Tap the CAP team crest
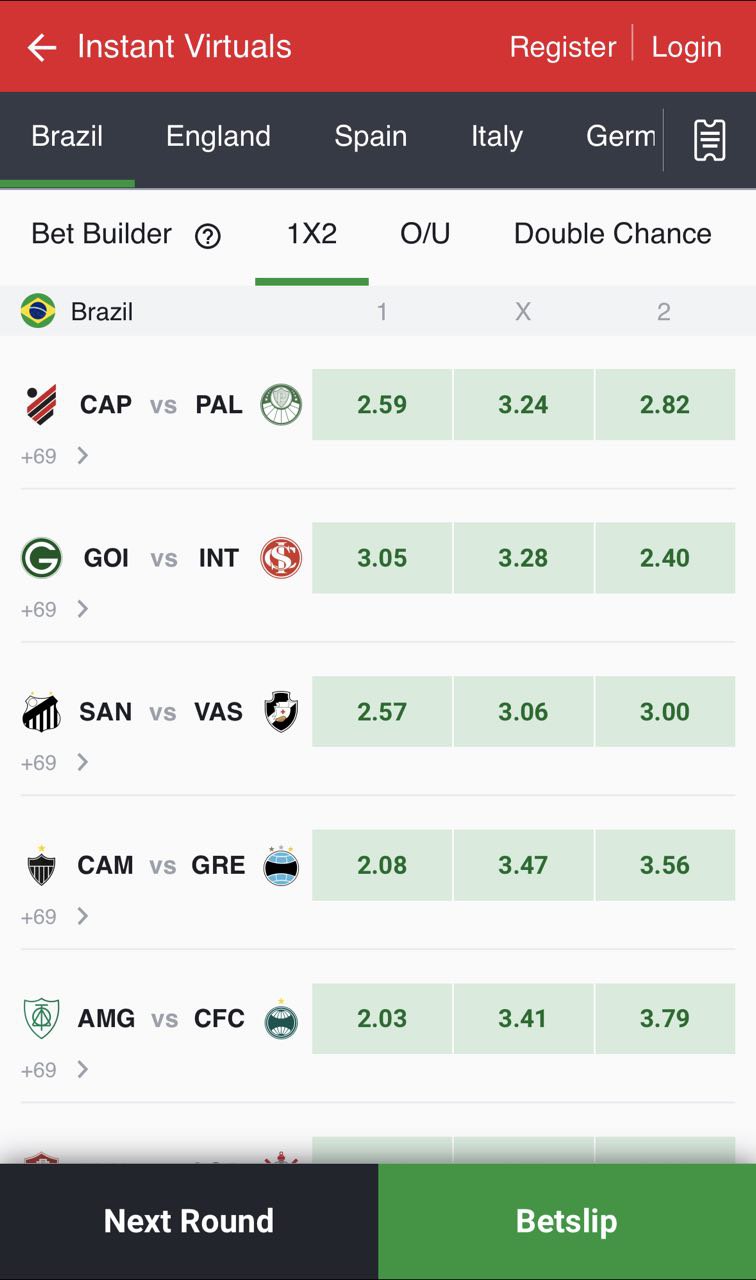The width and height of the screenshot is (756, 1280). (41, 405)
